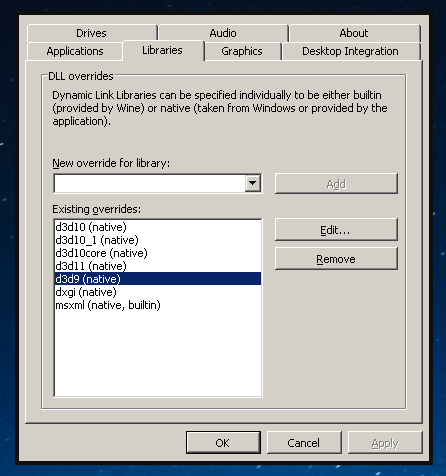Open the Desktop Integration tab
446x476 pixels.
click(351, 51)
